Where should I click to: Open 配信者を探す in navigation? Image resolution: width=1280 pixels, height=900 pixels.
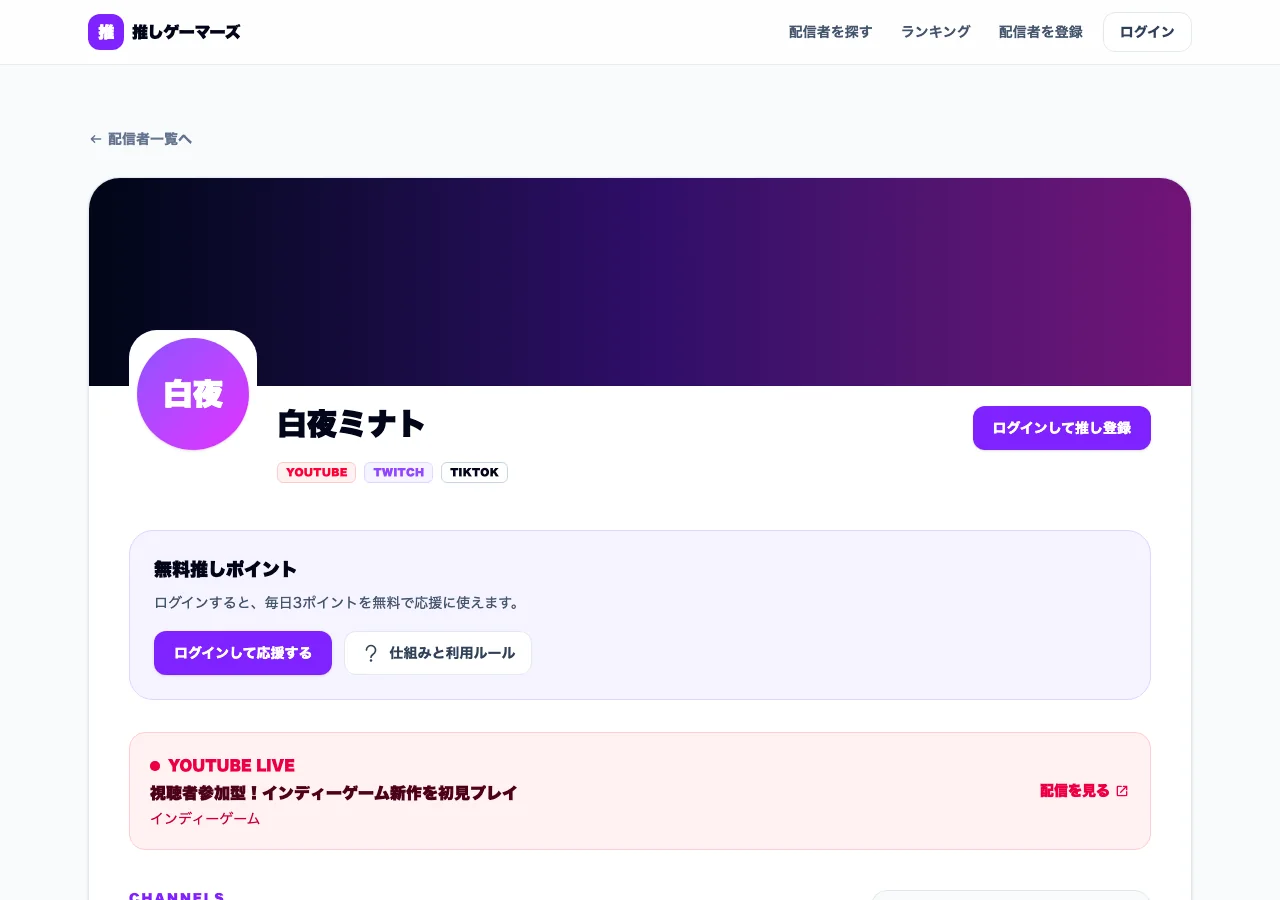tap(830, 32)
